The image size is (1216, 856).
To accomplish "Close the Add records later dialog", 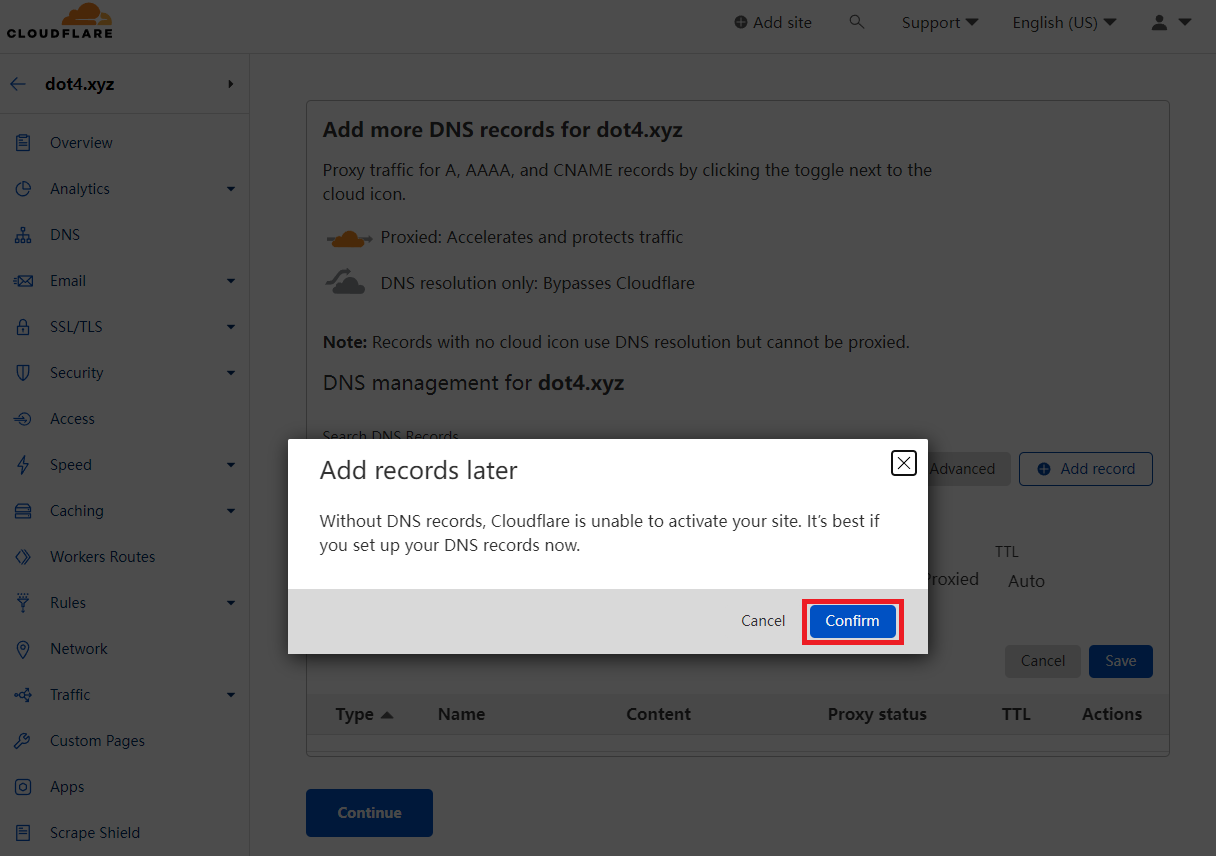I will coord(904,463).
